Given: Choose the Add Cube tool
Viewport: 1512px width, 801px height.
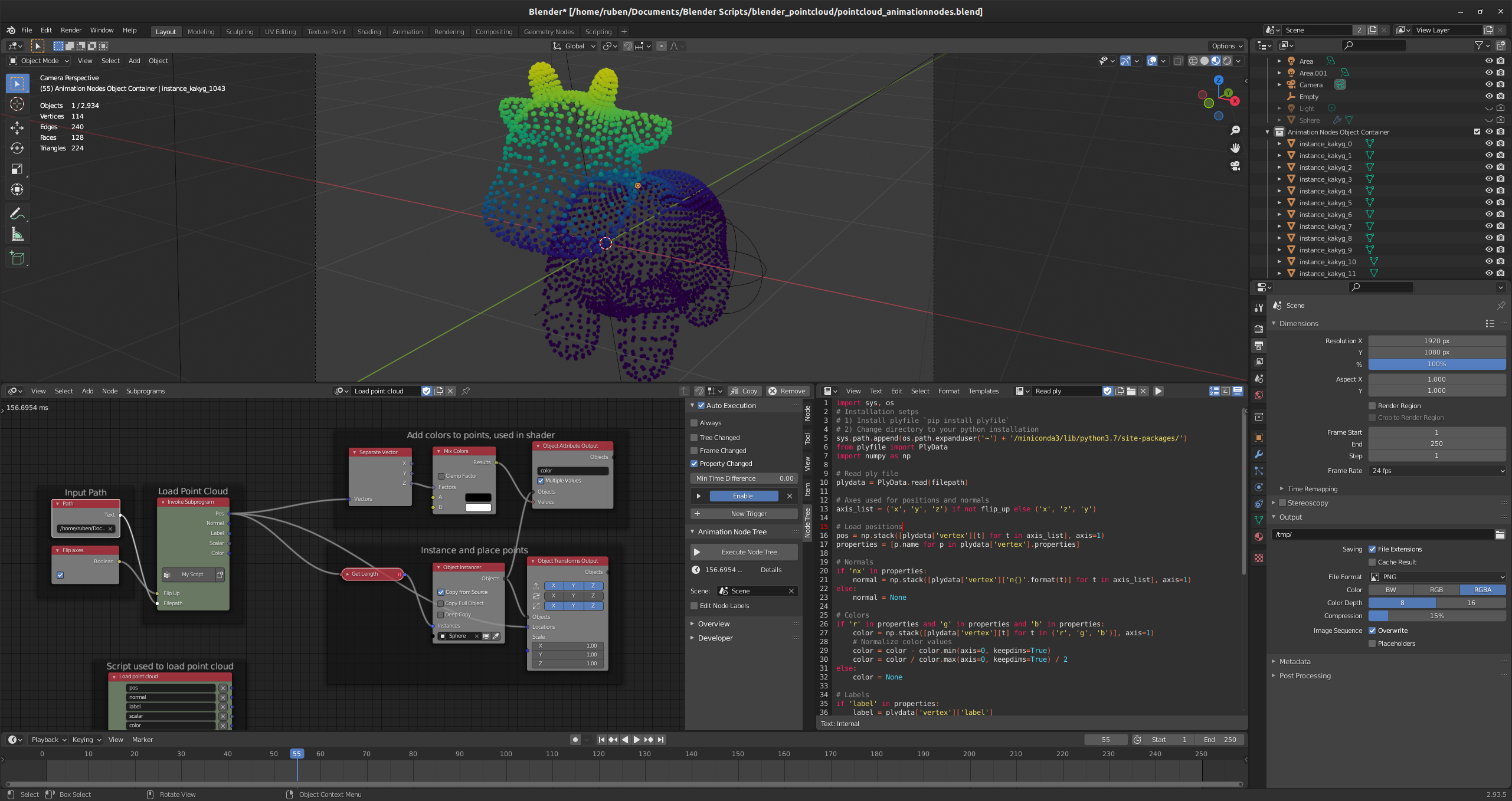Looking at the screenshot, I should coord(17,258).
